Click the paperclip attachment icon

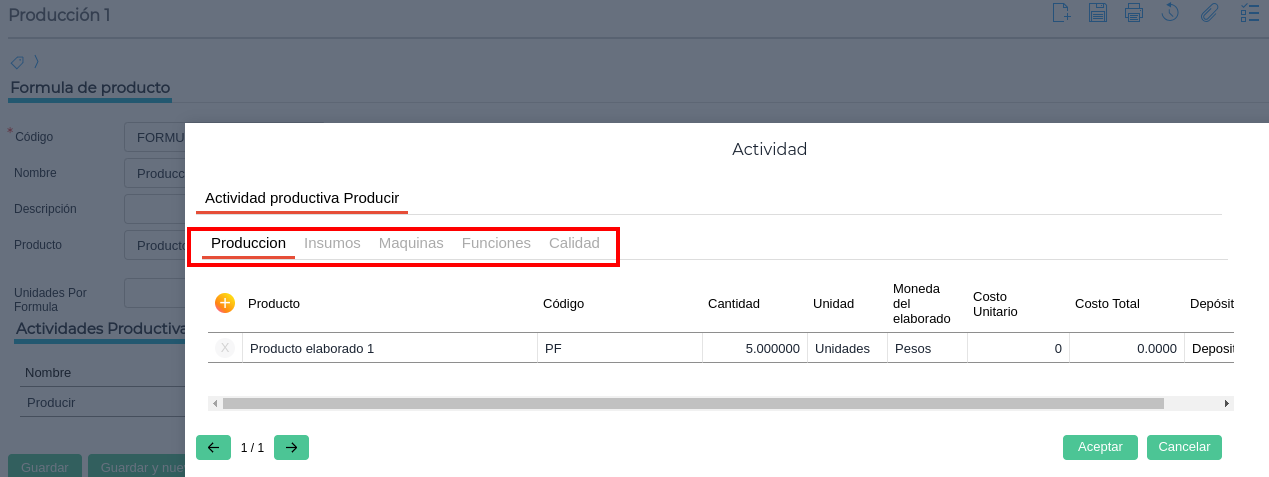click(x=1209, y=13)
